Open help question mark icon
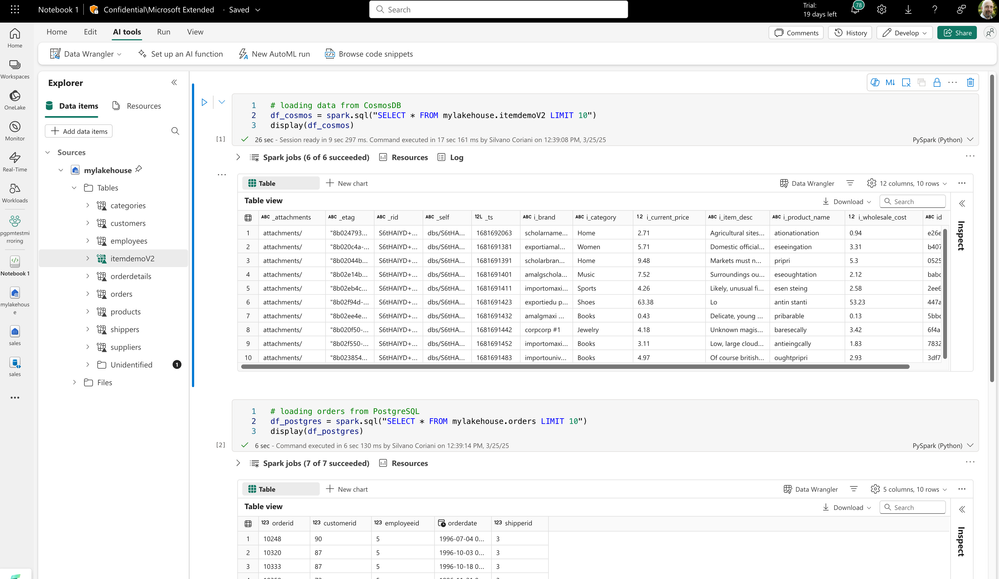Image resolution: width=999 pixels, height=579 pixels. tap(934, 10)
